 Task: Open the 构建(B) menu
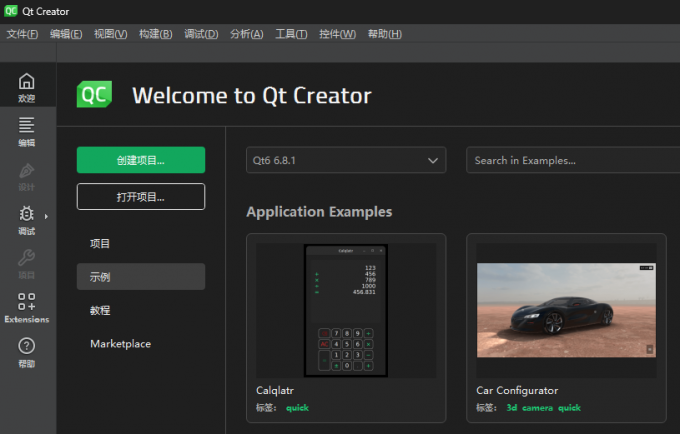[156, 34]
